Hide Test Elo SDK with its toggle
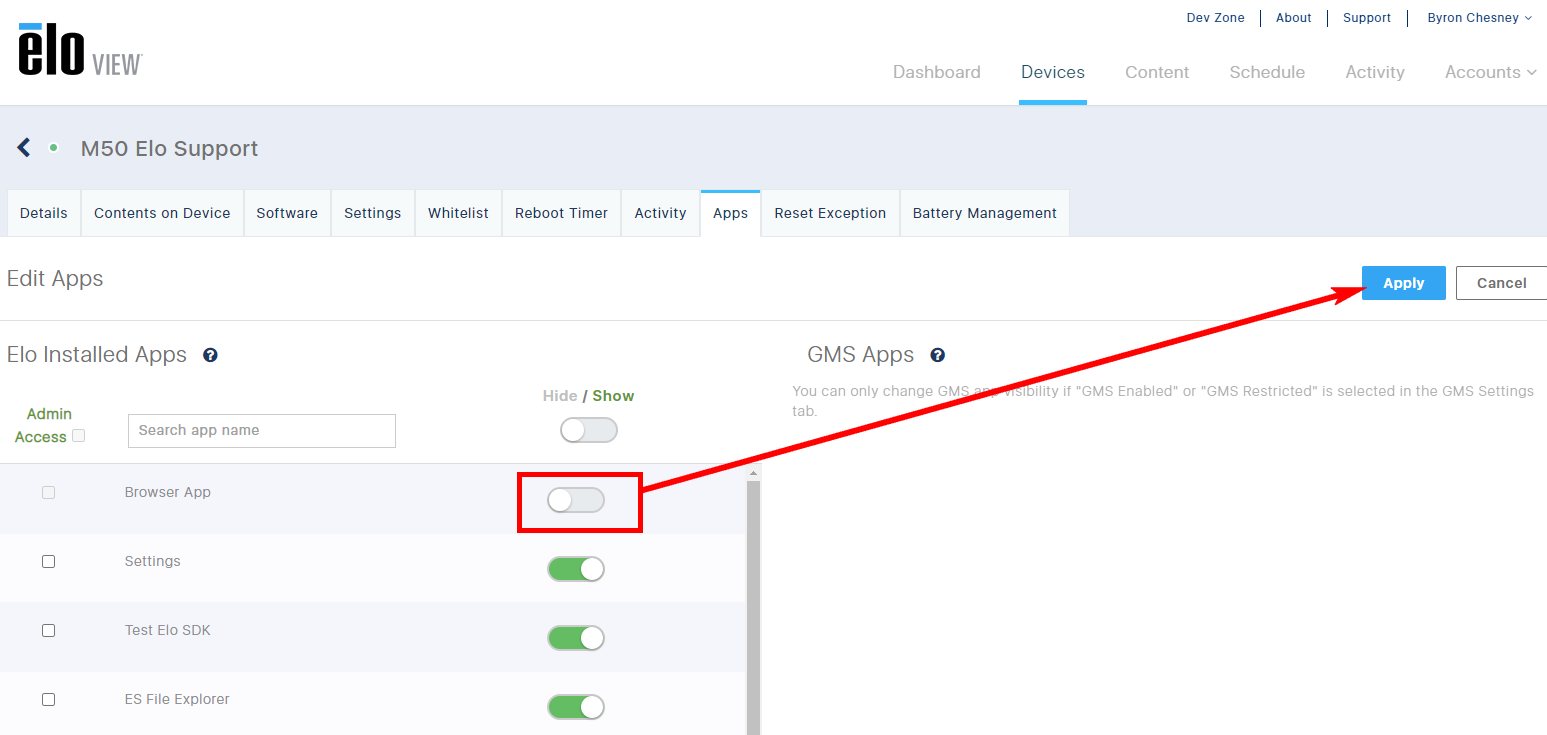Image resolution: width=1547 pixels, height=735 pixels. 576,638
